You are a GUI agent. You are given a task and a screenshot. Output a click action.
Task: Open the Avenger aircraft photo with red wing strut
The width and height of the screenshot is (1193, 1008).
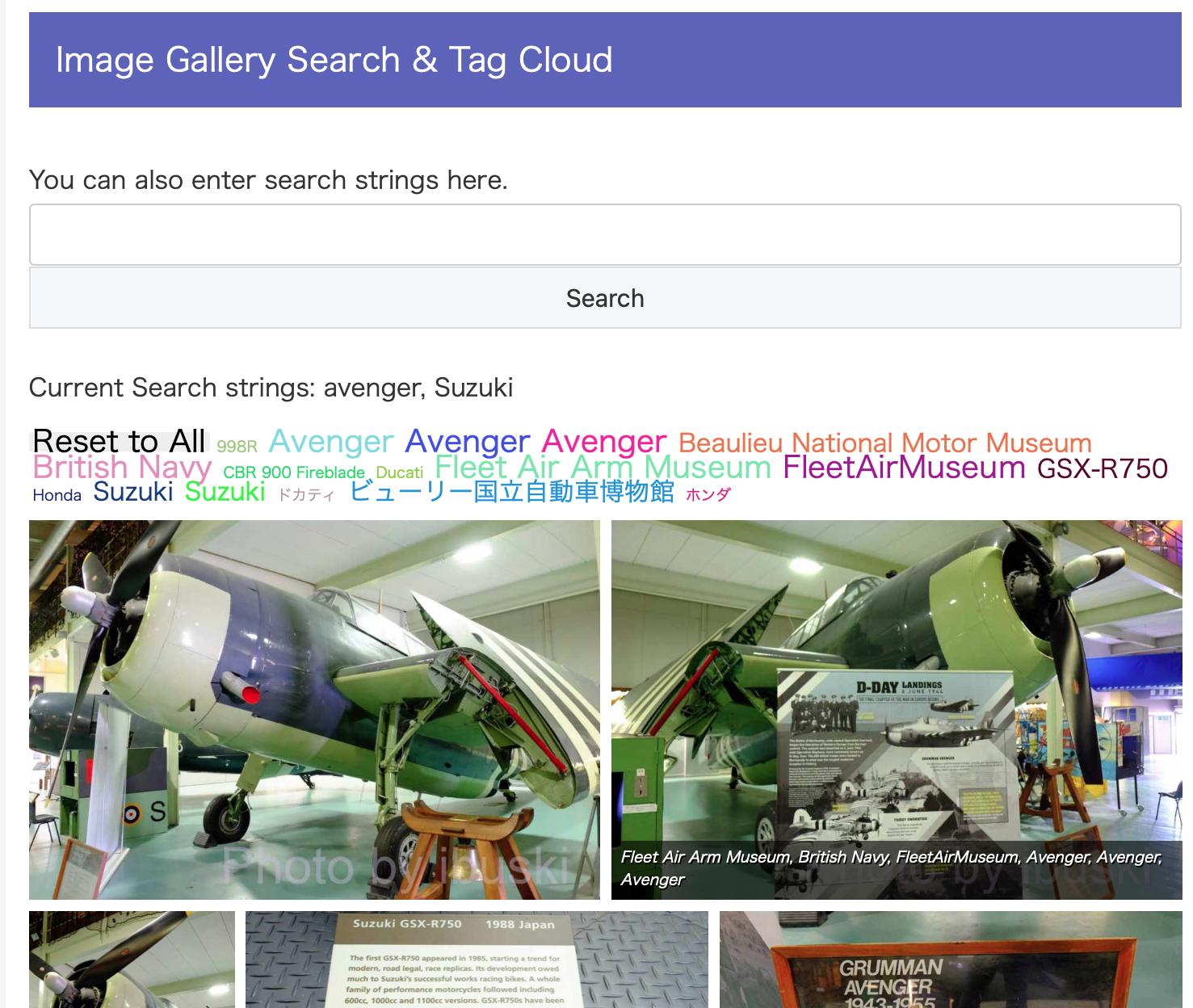click(314, 710)
